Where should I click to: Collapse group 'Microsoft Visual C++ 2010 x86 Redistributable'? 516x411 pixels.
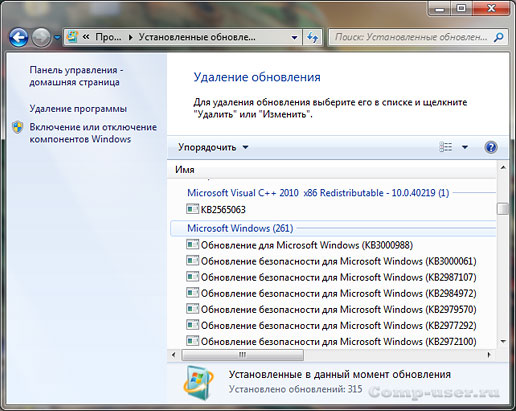[x=318, y=193]
